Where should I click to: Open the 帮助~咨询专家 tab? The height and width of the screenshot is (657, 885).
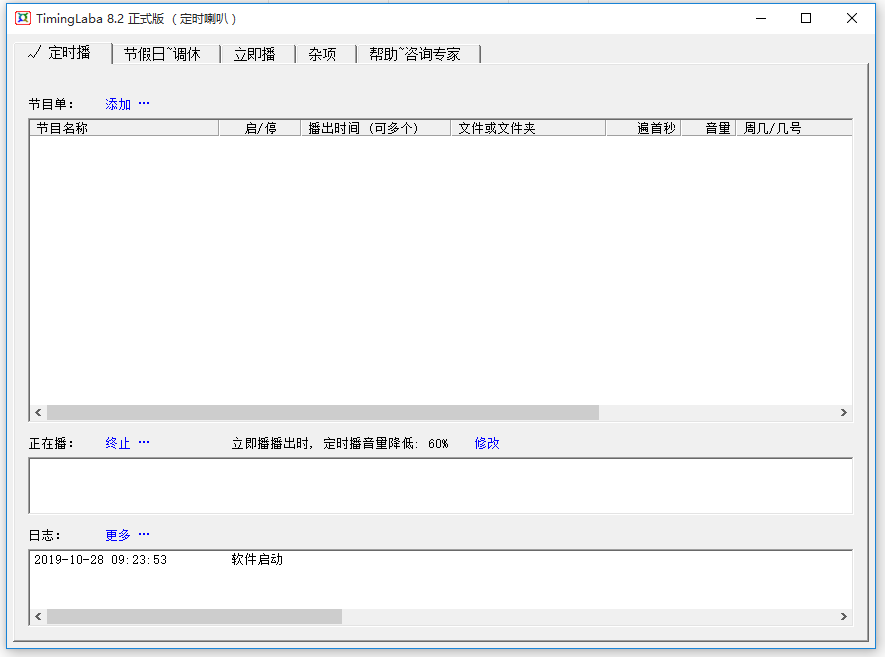(418, 54)
